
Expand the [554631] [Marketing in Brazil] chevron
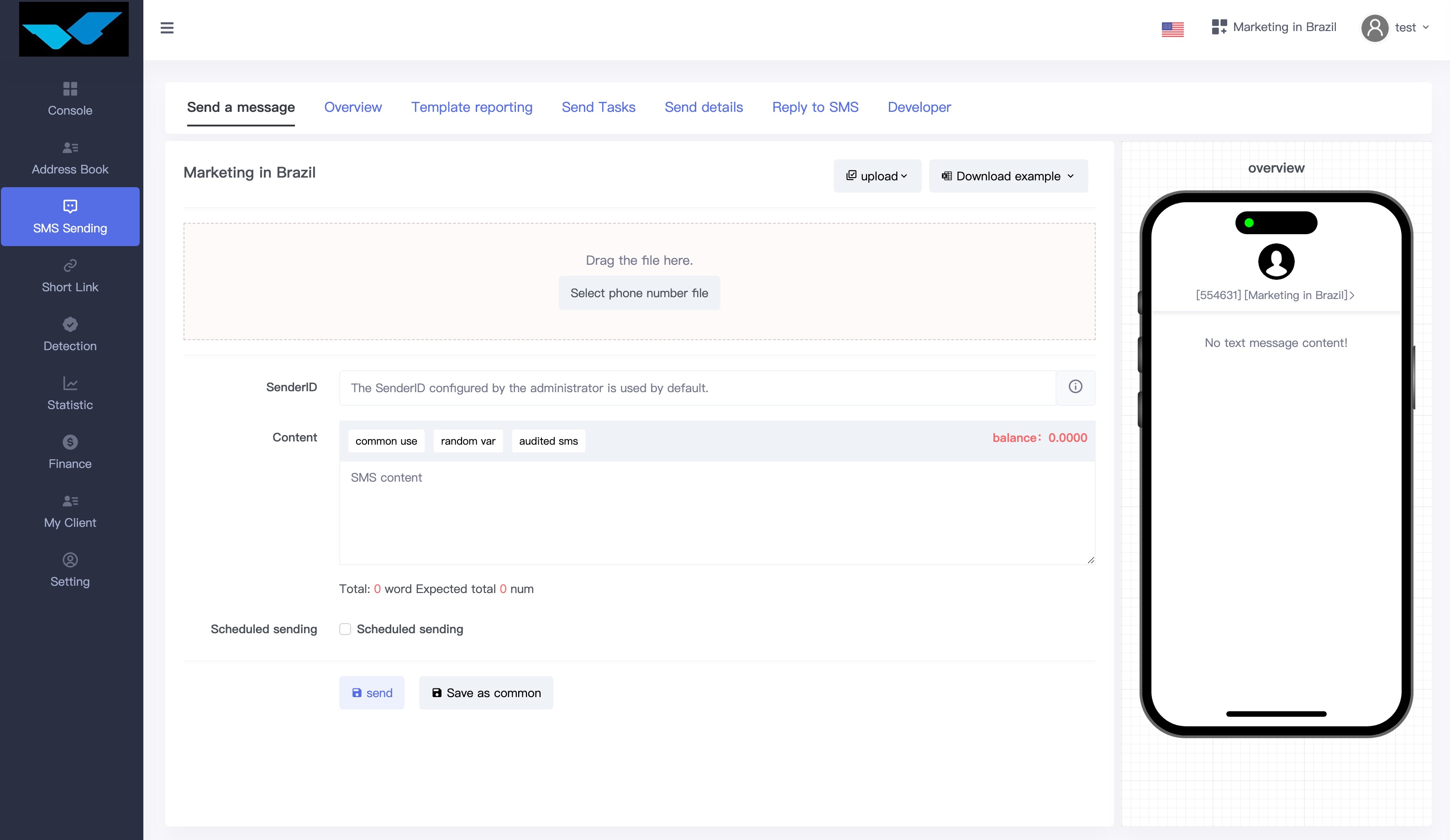[1351, 295]
